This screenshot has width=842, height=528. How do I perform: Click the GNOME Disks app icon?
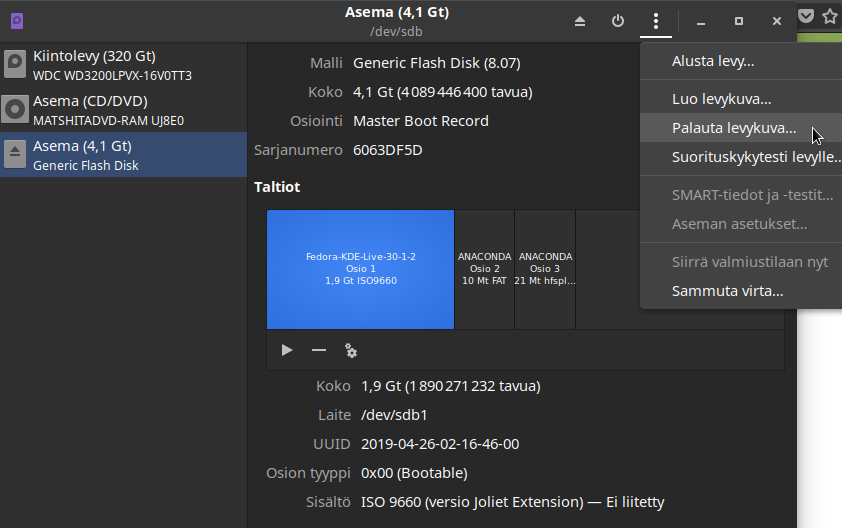point(17,21)
